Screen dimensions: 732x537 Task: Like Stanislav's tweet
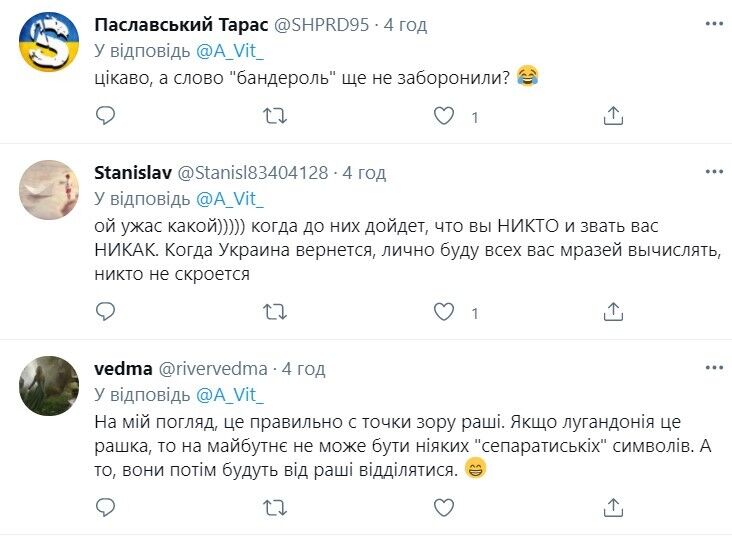[444, 313]
